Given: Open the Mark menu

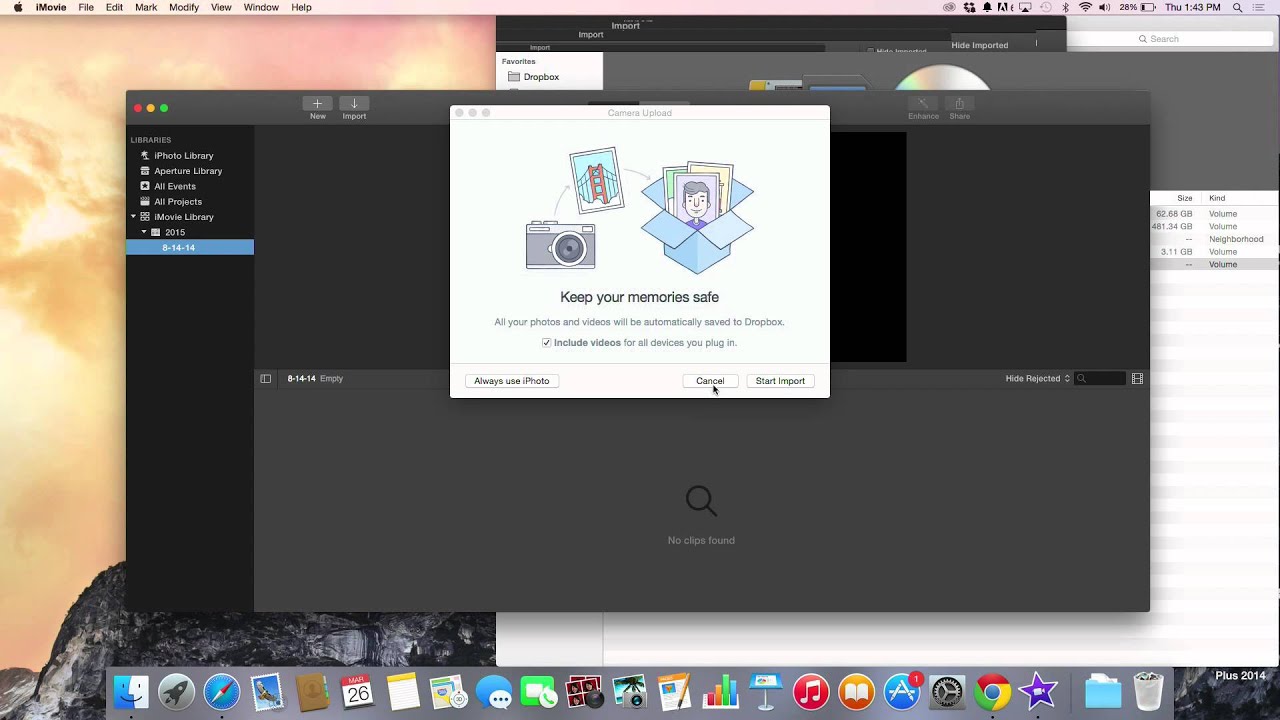Looking at the screenshot, I should click(146, 7).
